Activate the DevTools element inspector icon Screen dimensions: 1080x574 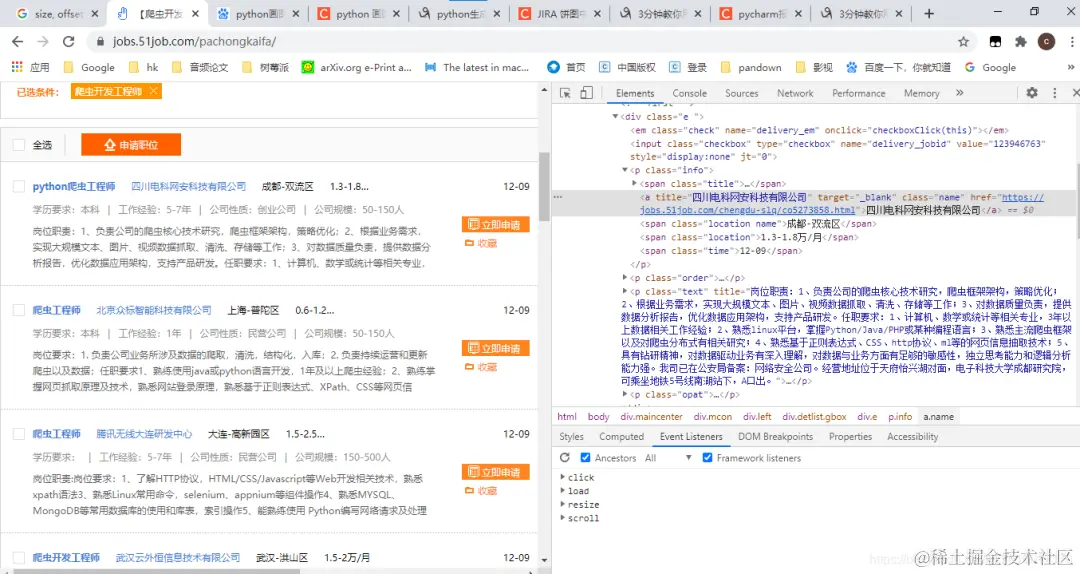point(565,93)
